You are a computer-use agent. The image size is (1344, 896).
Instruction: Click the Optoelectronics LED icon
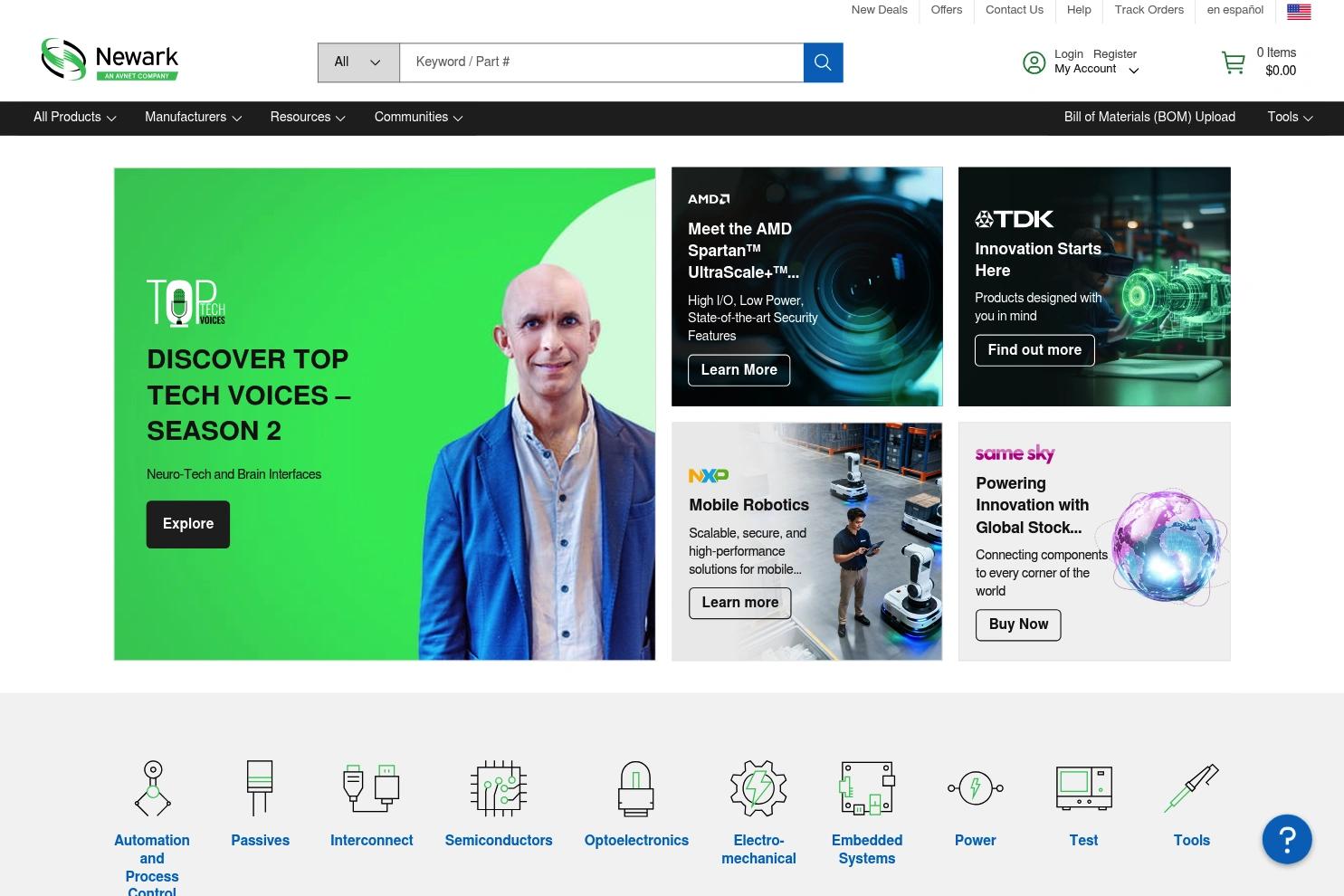(x=636, y=788)
